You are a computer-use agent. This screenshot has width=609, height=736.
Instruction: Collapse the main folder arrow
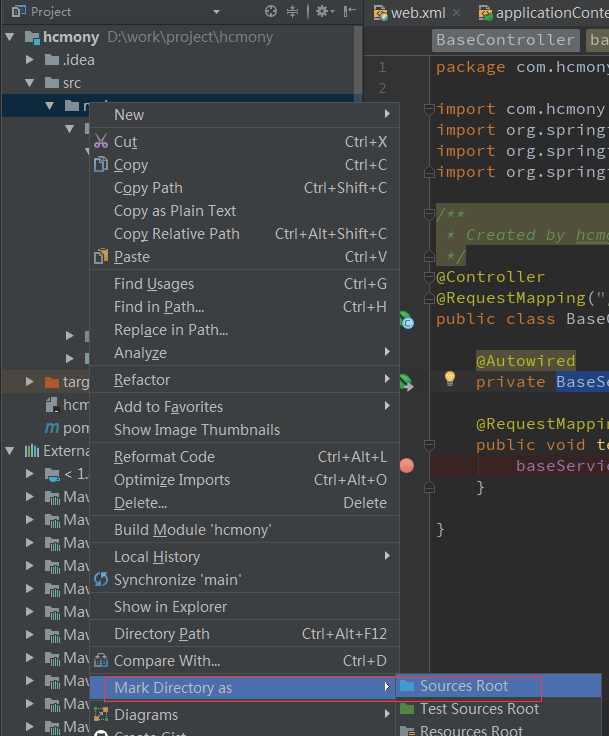pos(50,106)
